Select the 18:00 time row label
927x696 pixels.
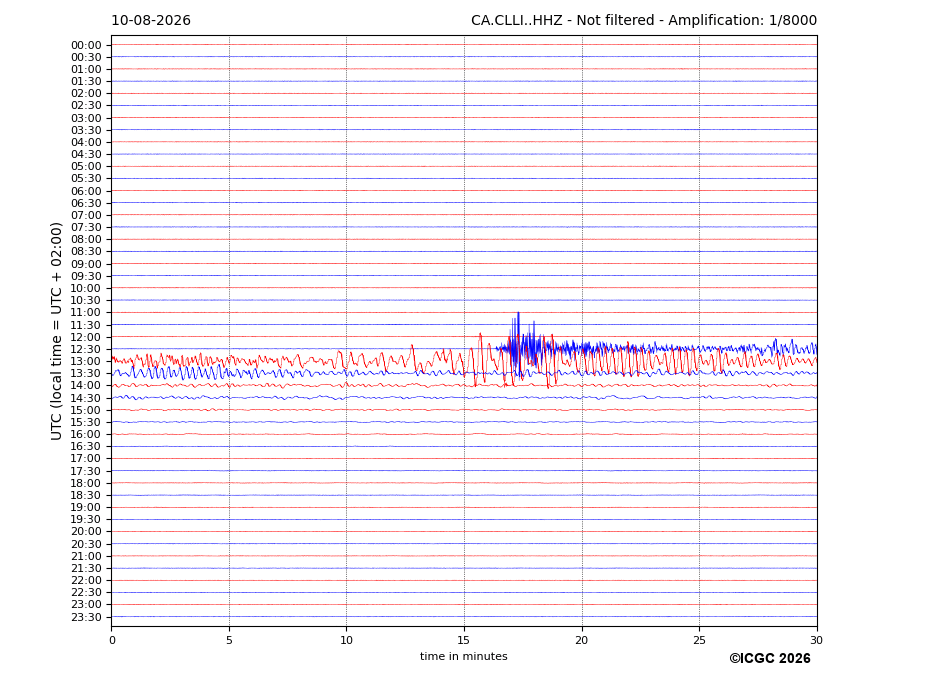click(x=86, y=484)
